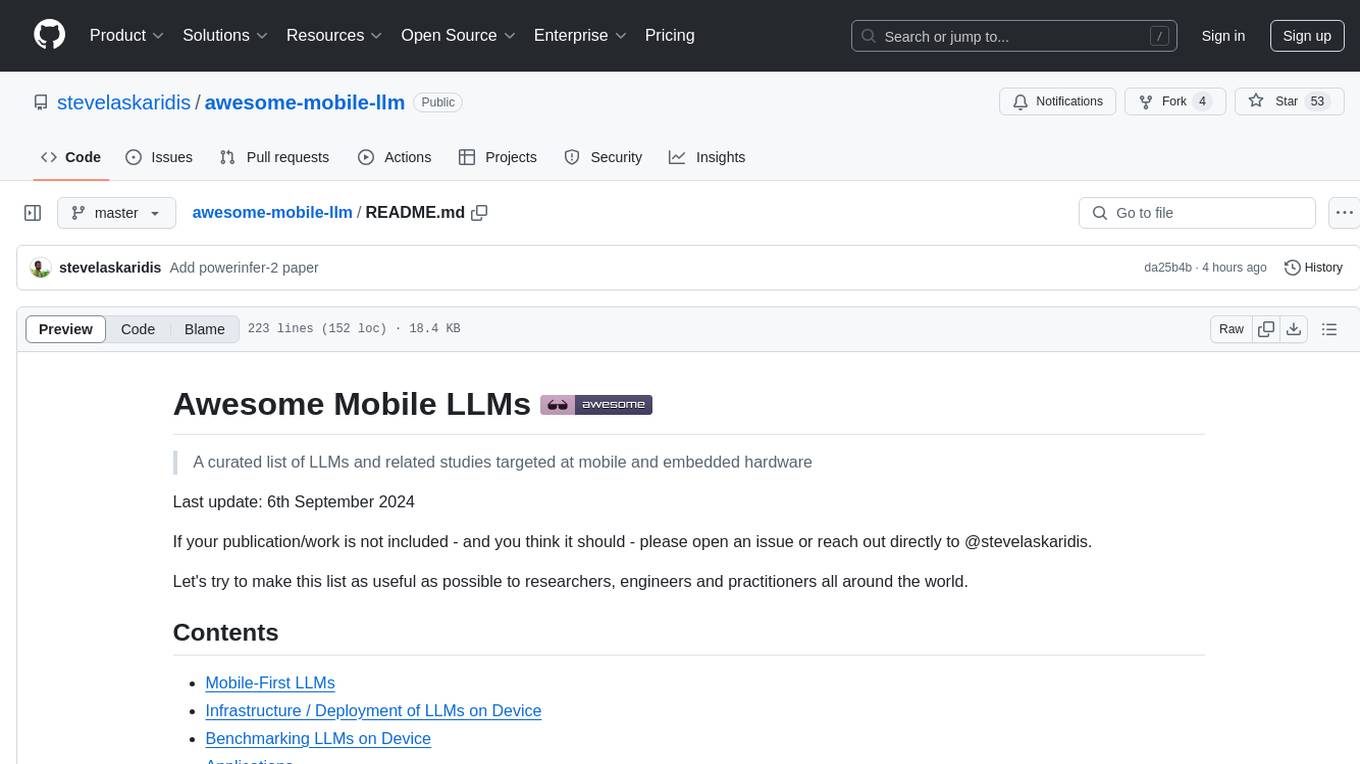Expand the file tree side panel
The width and height of the screenshot is (1360, 764).
pos(33,213)
